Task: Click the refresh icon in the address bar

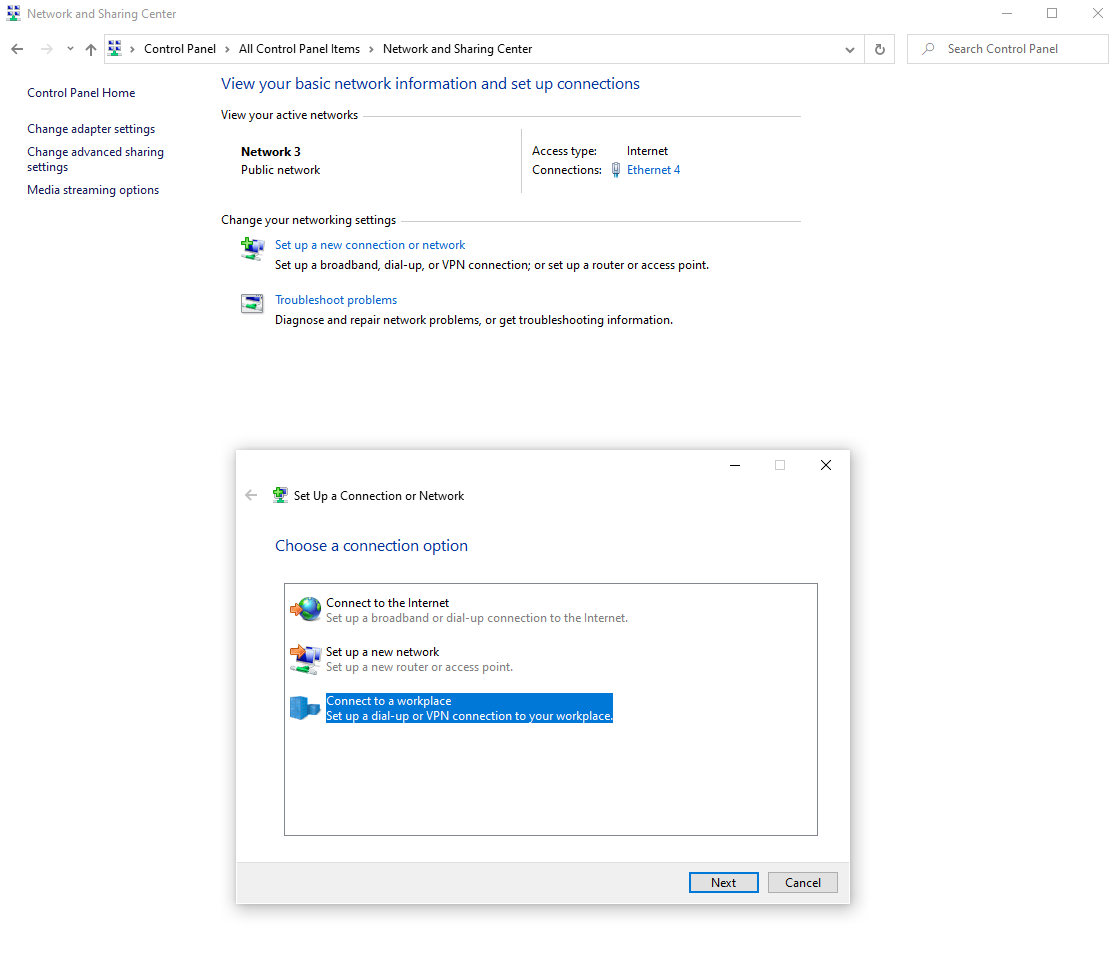Action: click(879, 48)
